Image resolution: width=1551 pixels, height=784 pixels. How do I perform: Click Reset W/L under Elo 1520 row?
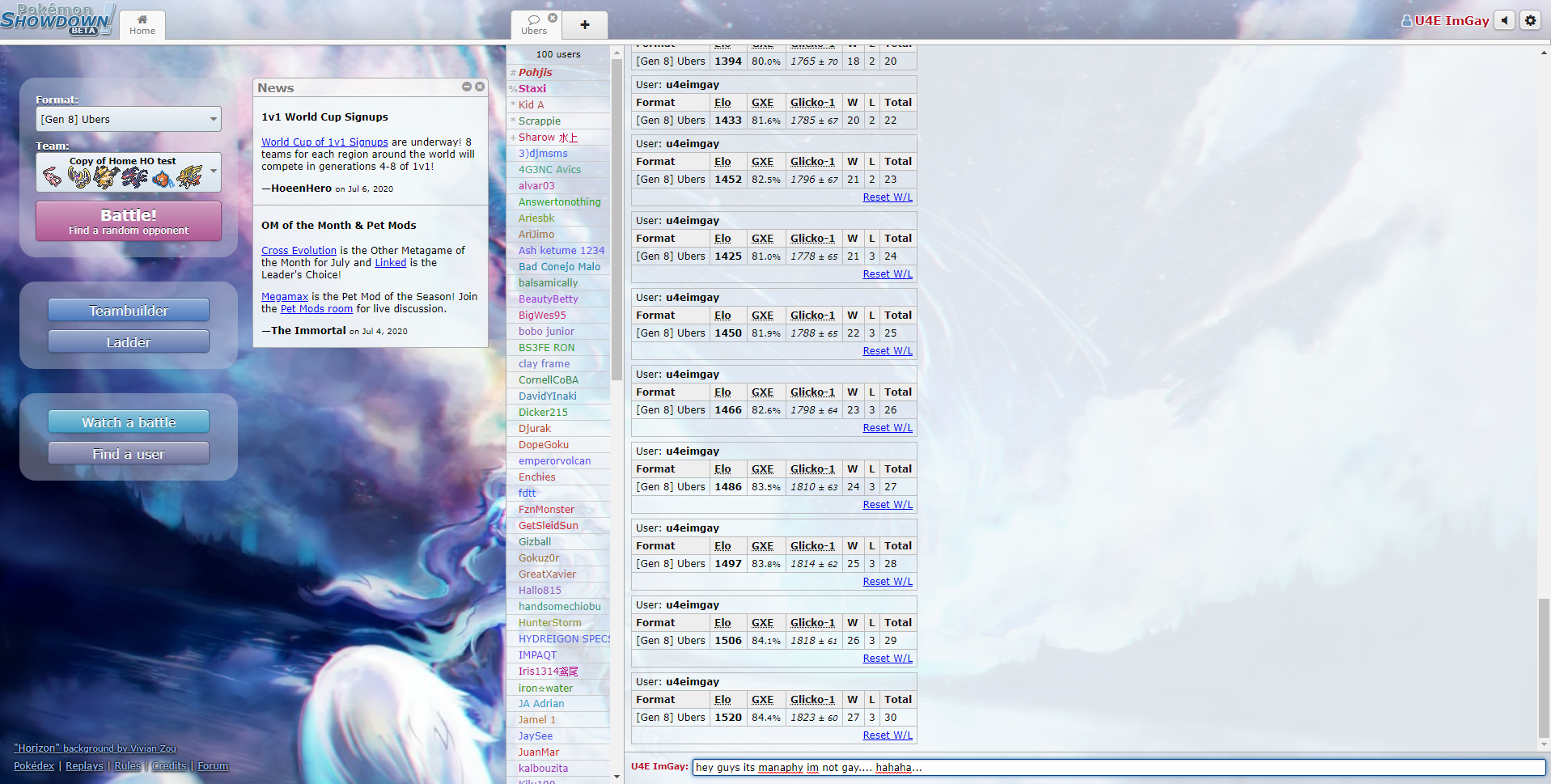[x=888, y=735]
